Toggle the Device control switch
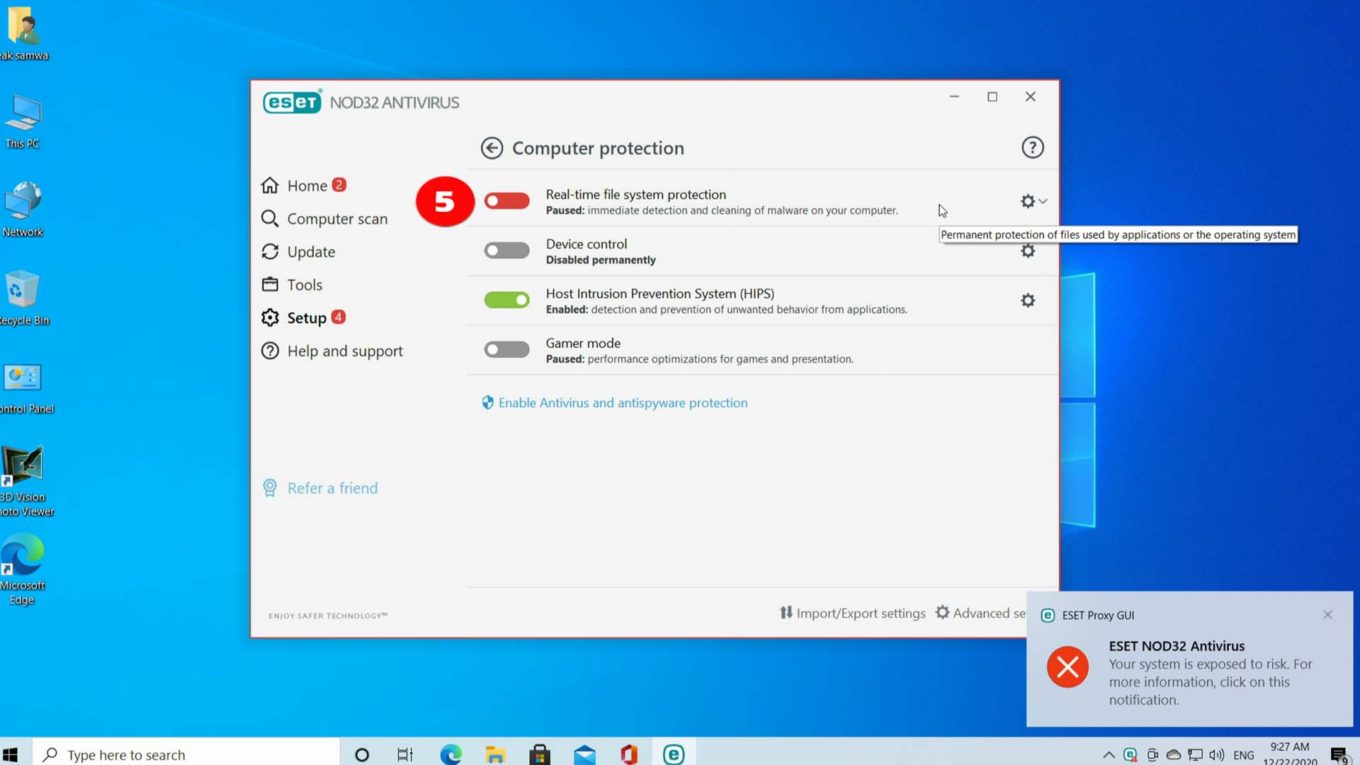The width and height of the screenshot is (1360, 765). pyautogui.click(x=507, y=250)
